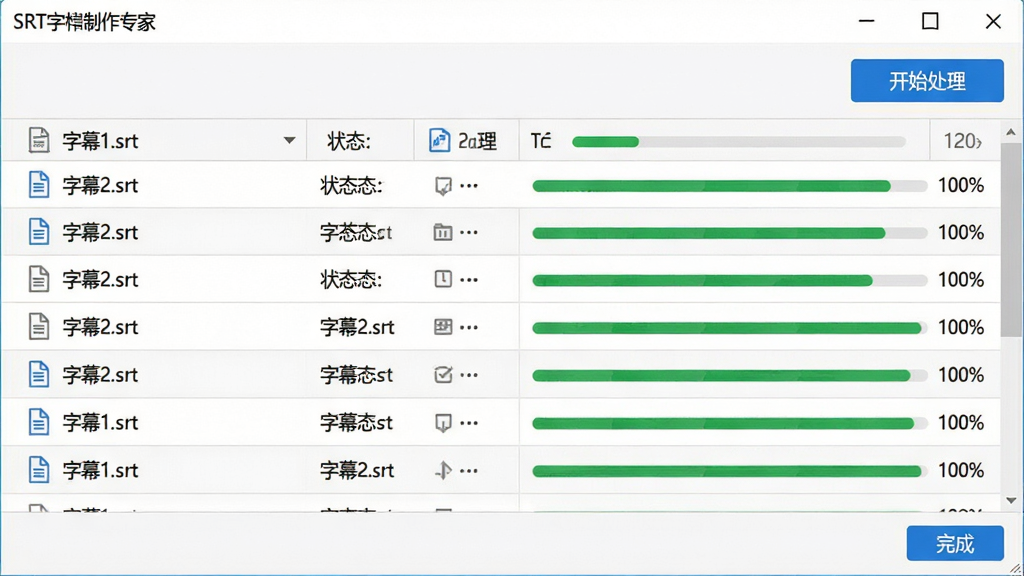Click progress bar in the clock-icon row
This screenshot has height=576, width=1024.
(729, 281)
